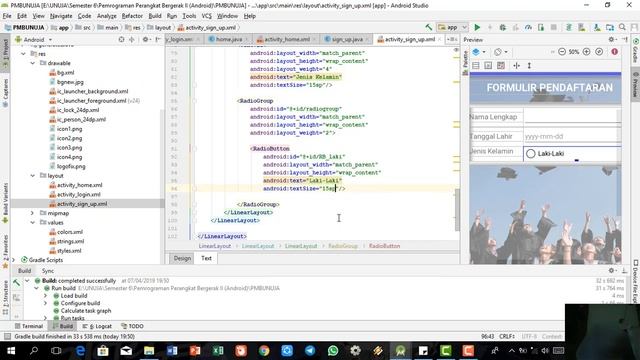Collapse the values folder

point(33,223)
